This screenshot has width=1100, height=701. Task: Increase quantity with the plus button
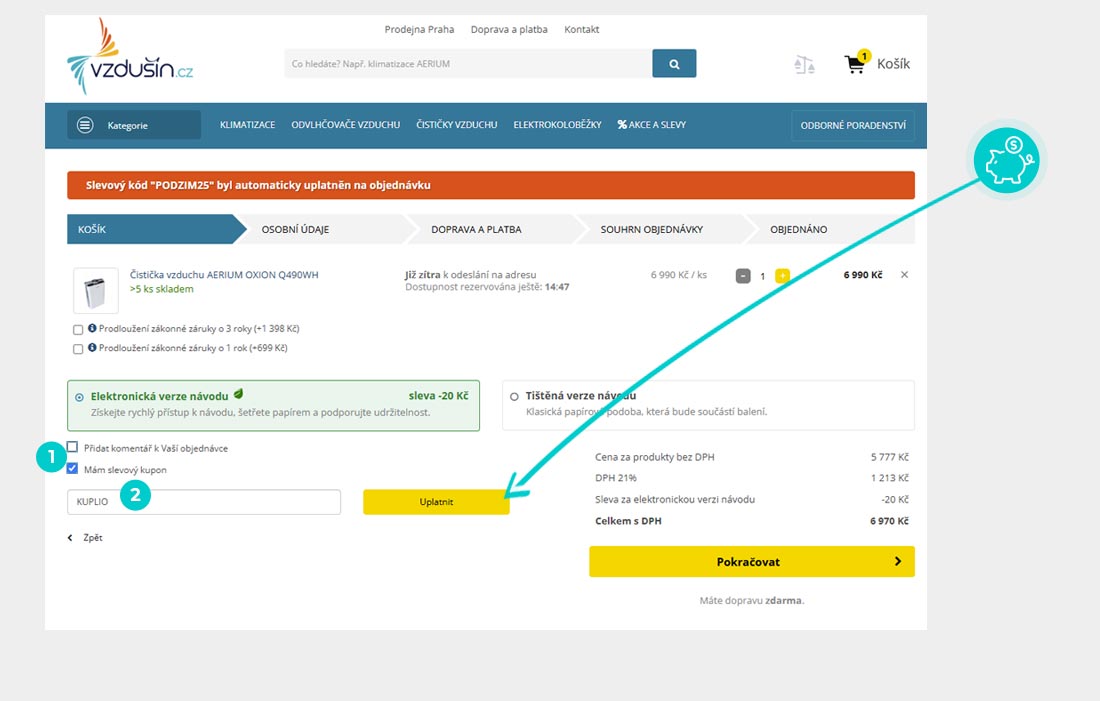click(x=782, y=276)
